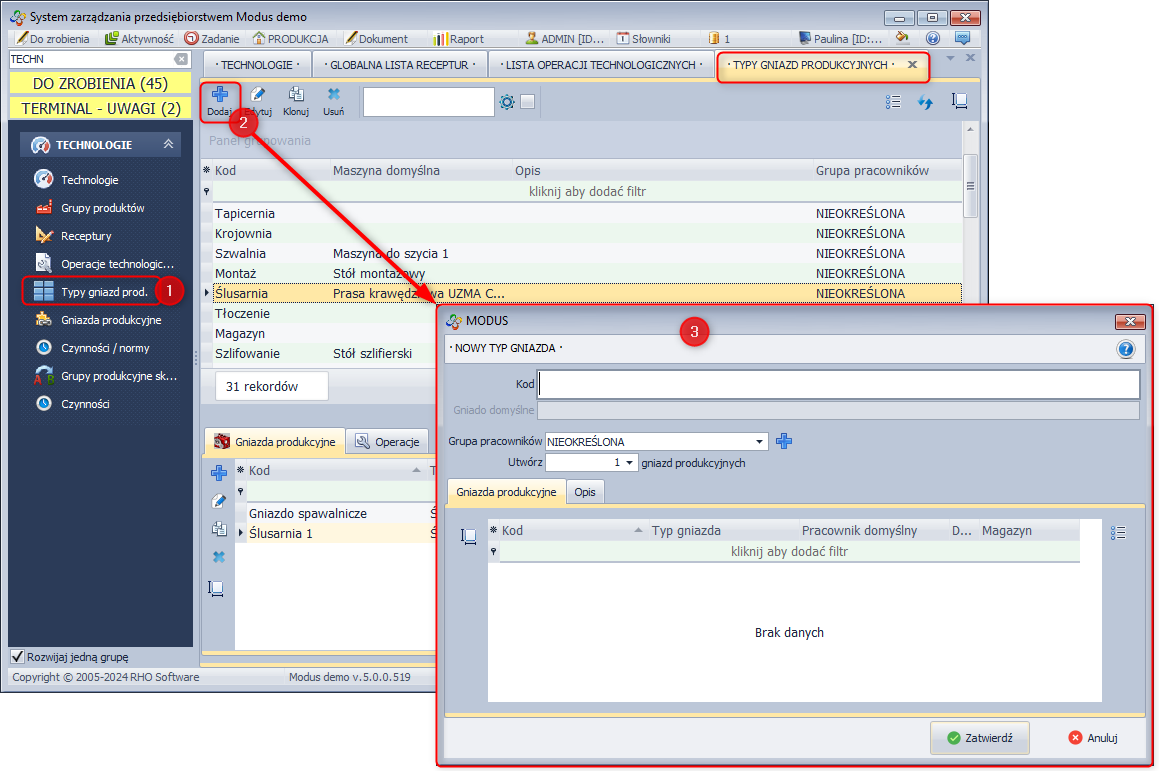Click the Klonuj clone icon
The image size is (1159, 771).
click(296, 96)
